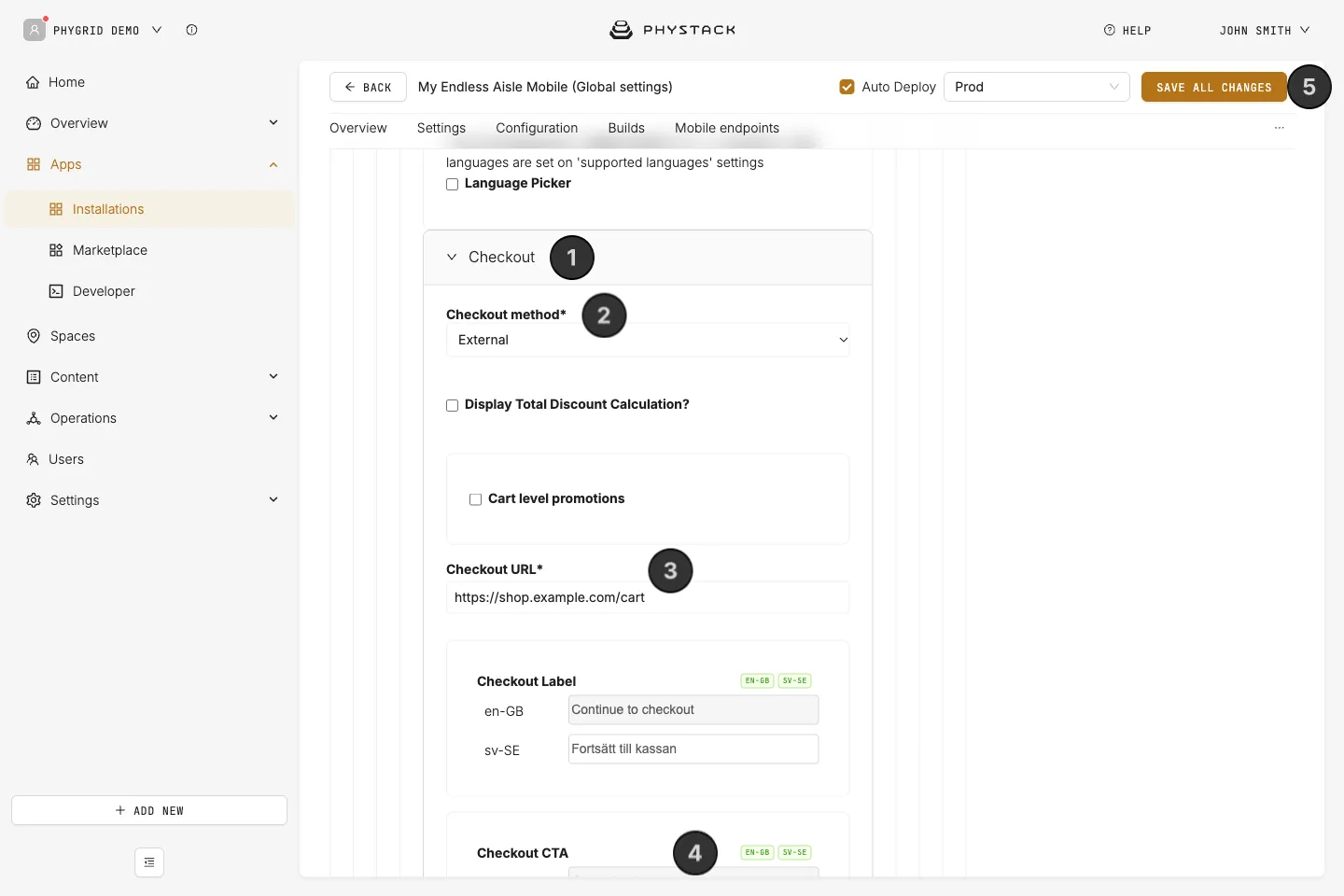The height and width of the screenshot is (896, 1344).
Task: Click the Overview gauge icon in sidebar
Action: (34, 123)
